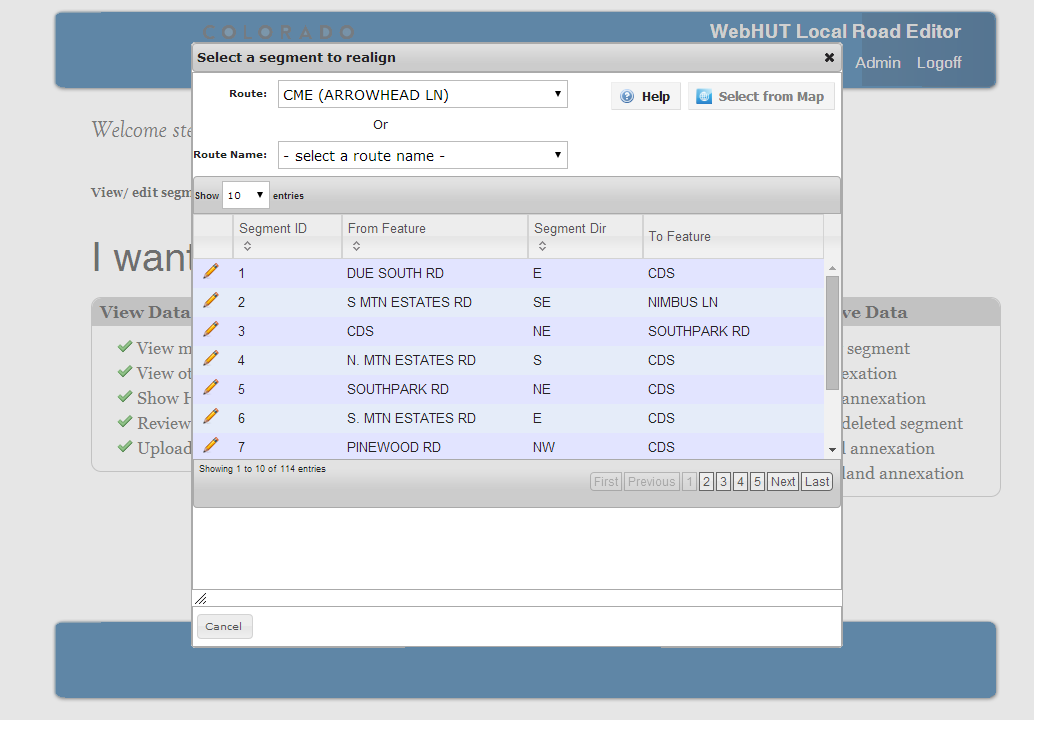Go to the Next results page
The image size is (1051, 742).
point(783,481)
